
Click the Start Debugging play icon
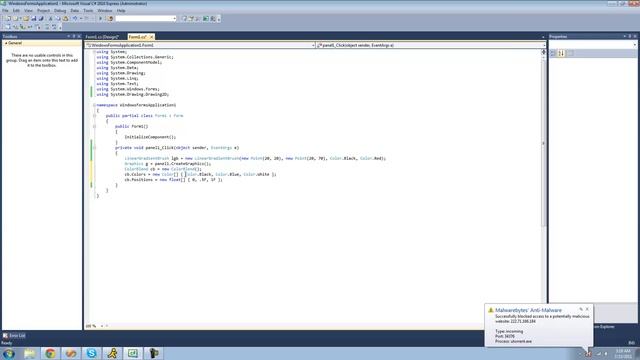100,18
